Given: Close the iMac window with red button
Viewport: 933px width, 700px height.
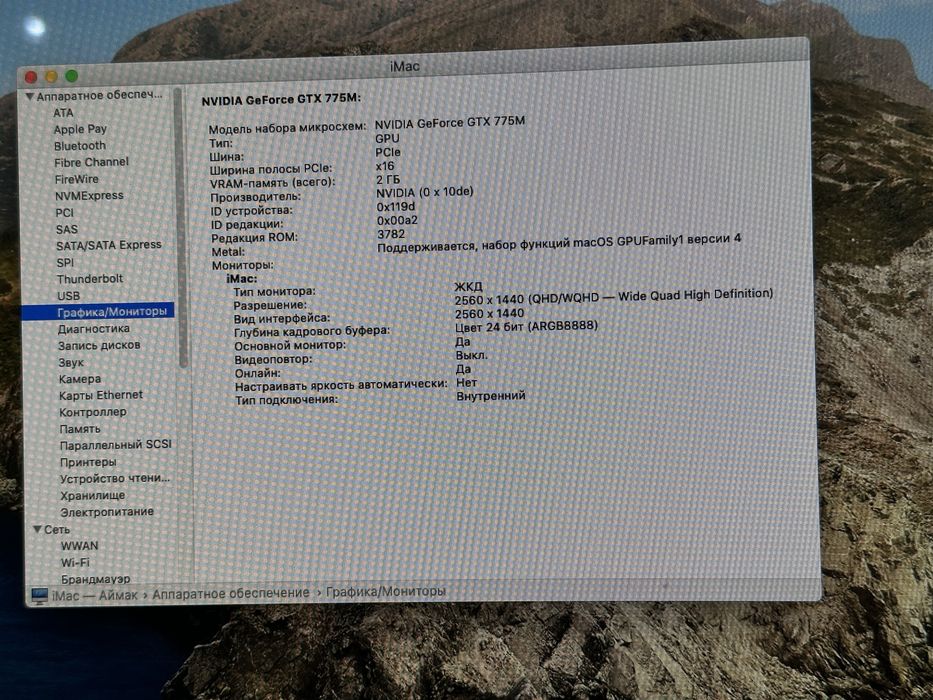Looking at the screenshot, I should [31, 77].
